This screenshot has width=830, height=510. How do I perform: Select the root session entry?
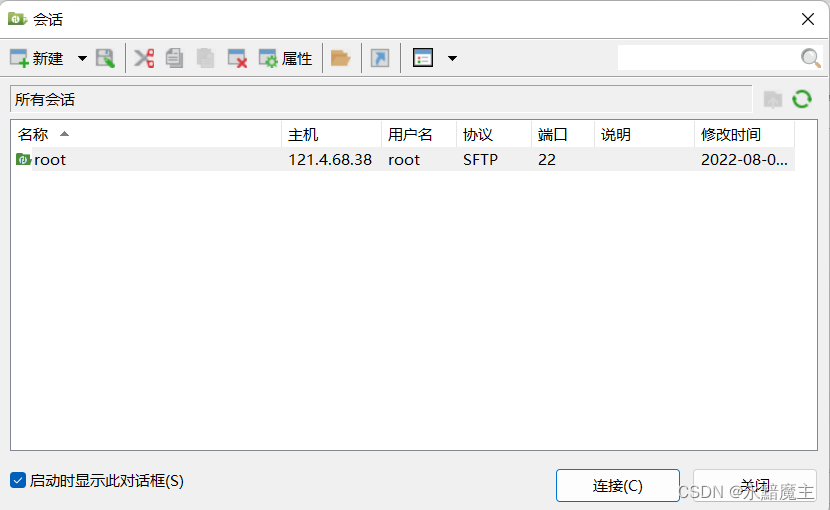[x=403, y=159]
